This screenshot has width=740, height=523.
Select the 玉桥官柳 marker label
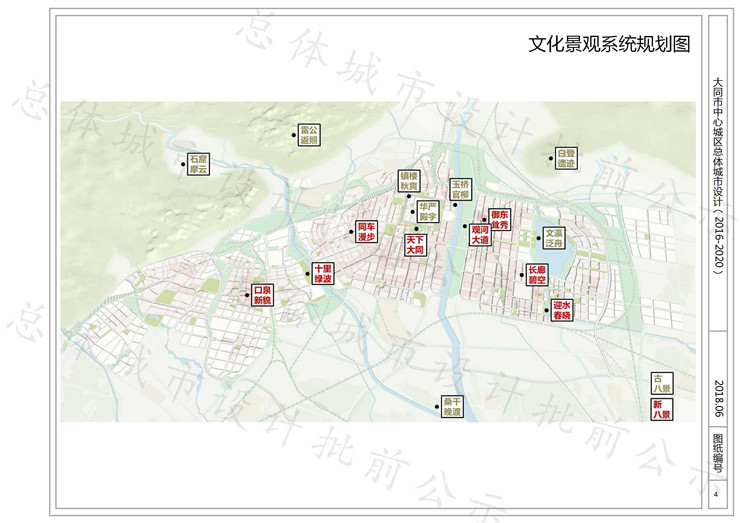tap(460, 189)
